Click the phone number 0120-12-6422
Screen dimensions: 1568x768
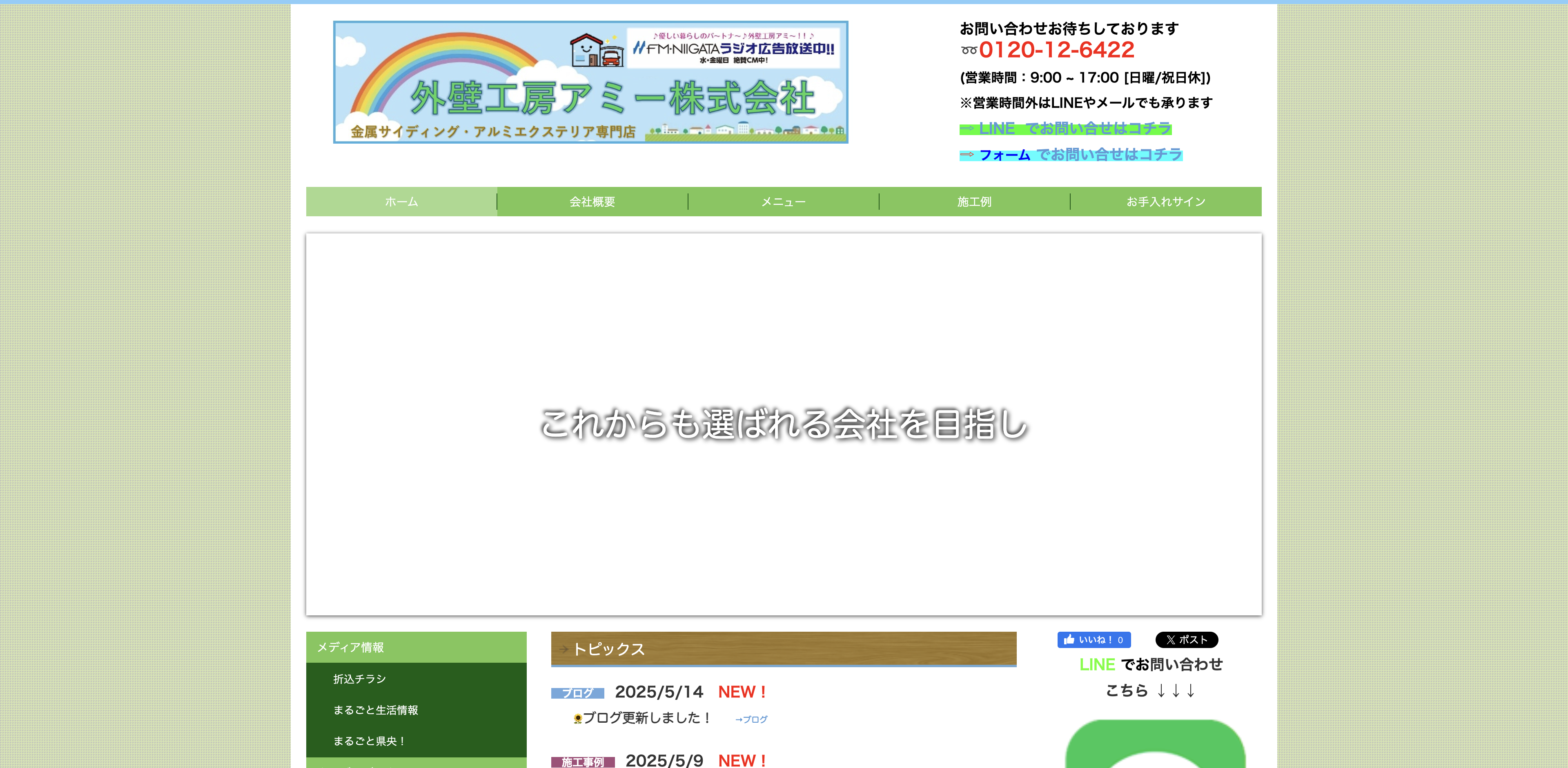point(1057,50)
